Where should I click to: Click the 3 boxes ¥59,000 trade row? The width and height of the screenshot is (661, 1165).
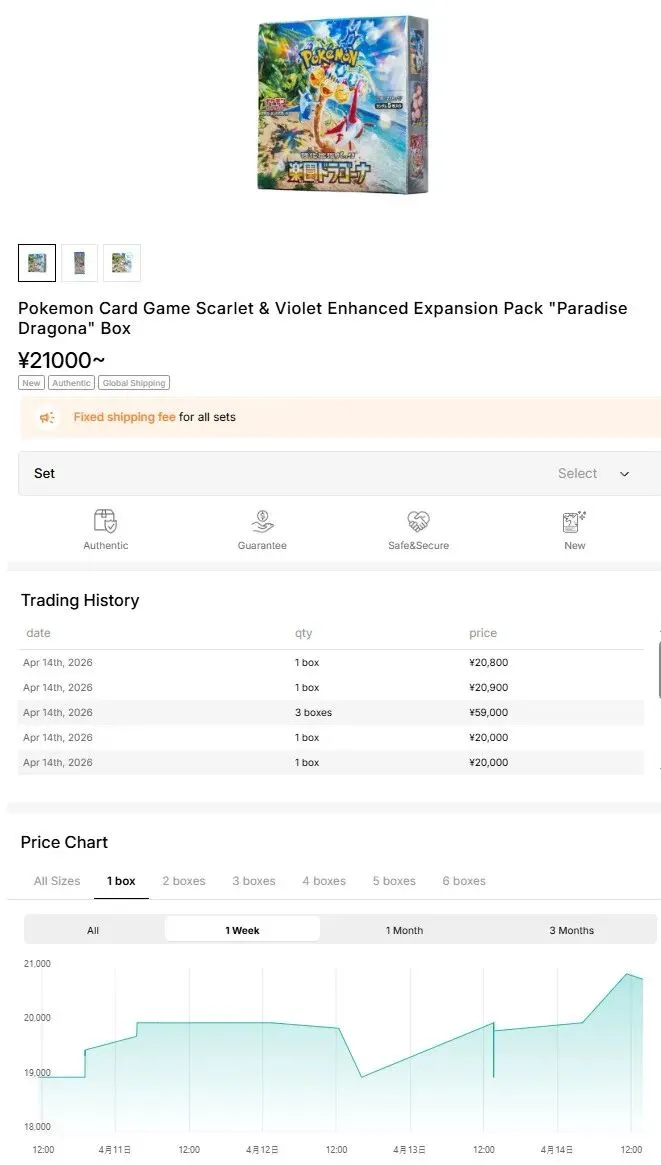pos(330,713)
